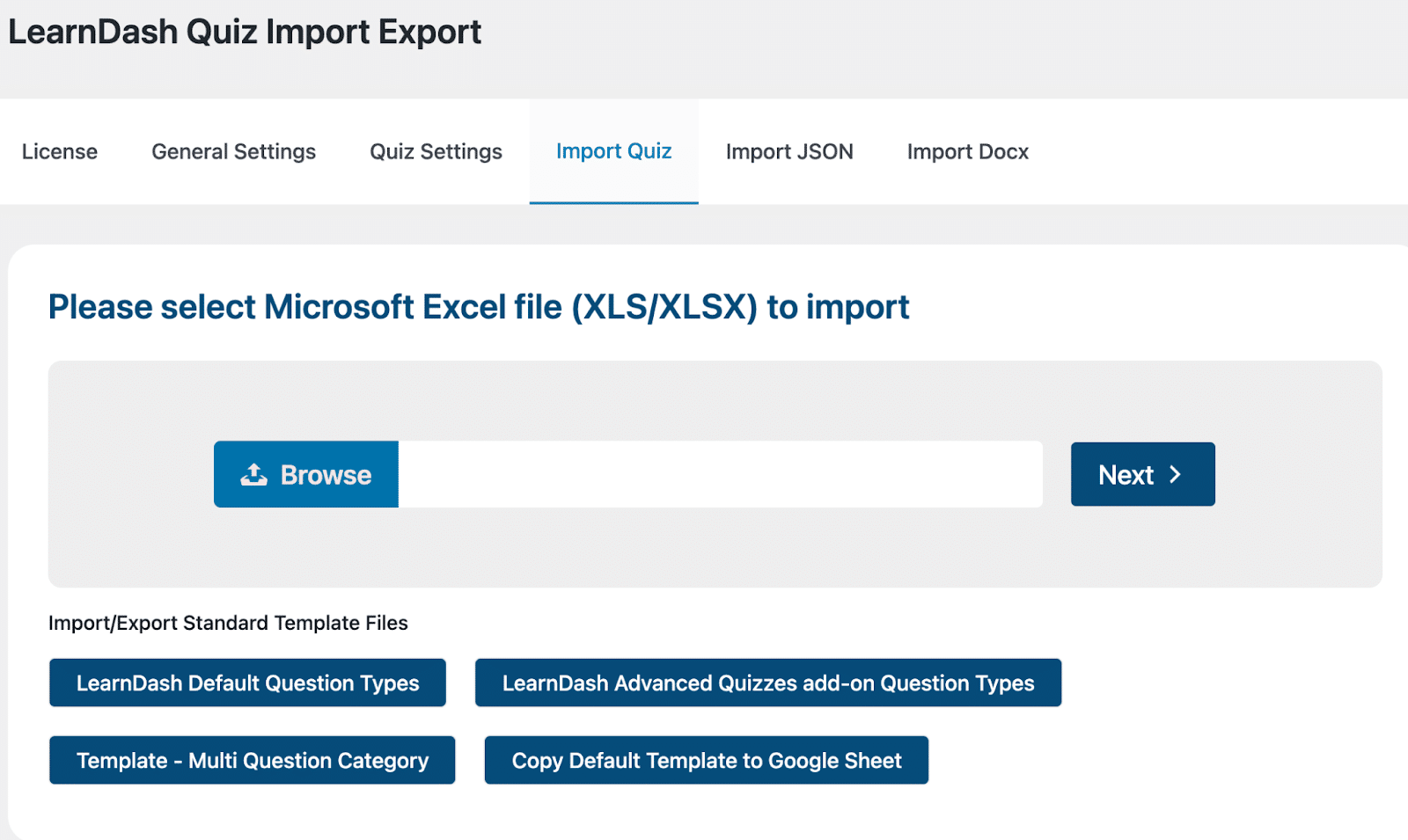Viewport: 1408px width, 840px height.
Task: Click the 'Import/Export Standard Template Files' label
Action: point(228,623)
